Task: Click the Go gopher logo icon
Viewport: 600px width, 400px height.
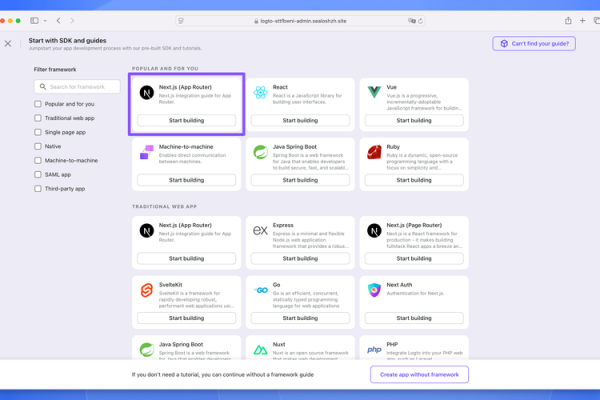Action: coord(261,290)
